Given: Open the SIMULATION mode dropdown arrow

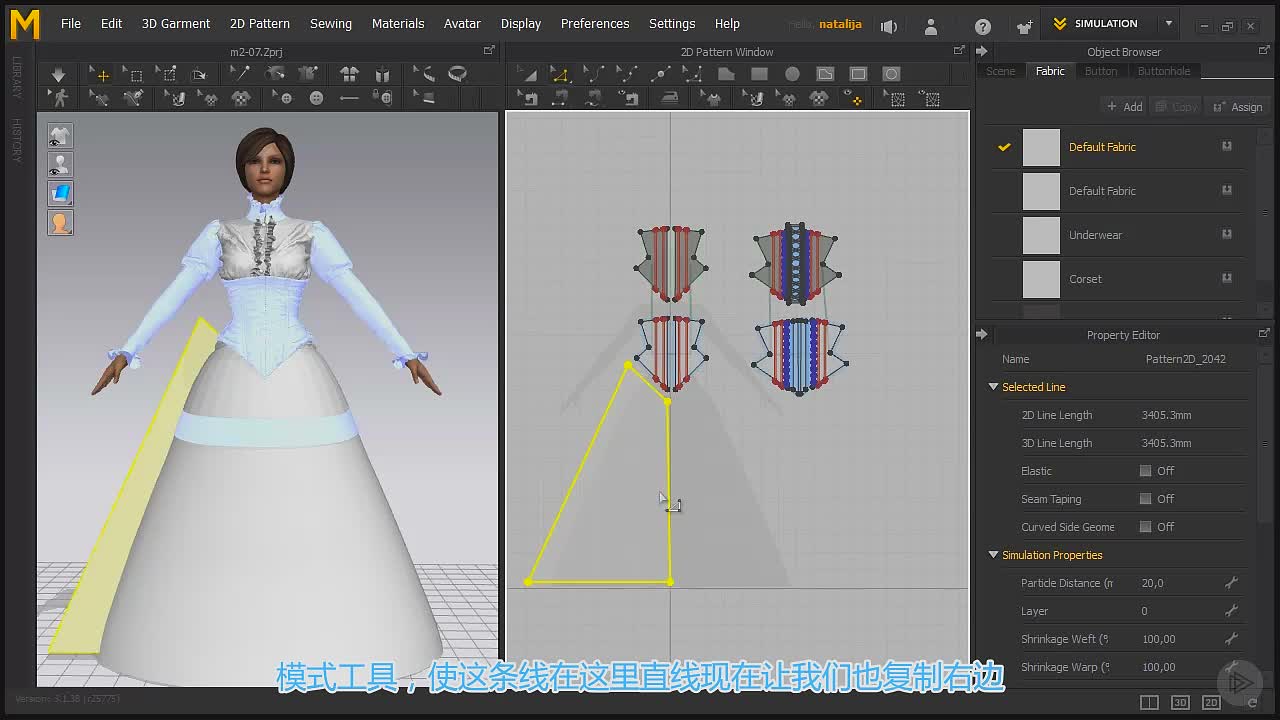Looking at the screenshot, I should tap(1168, 23).
